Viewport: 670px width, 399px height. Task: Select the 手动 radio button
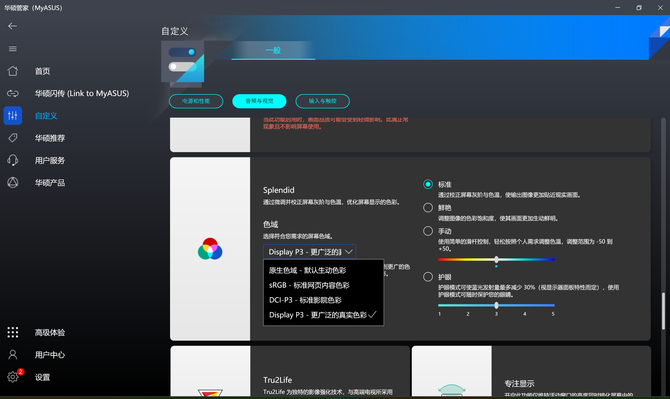point(428,231)
